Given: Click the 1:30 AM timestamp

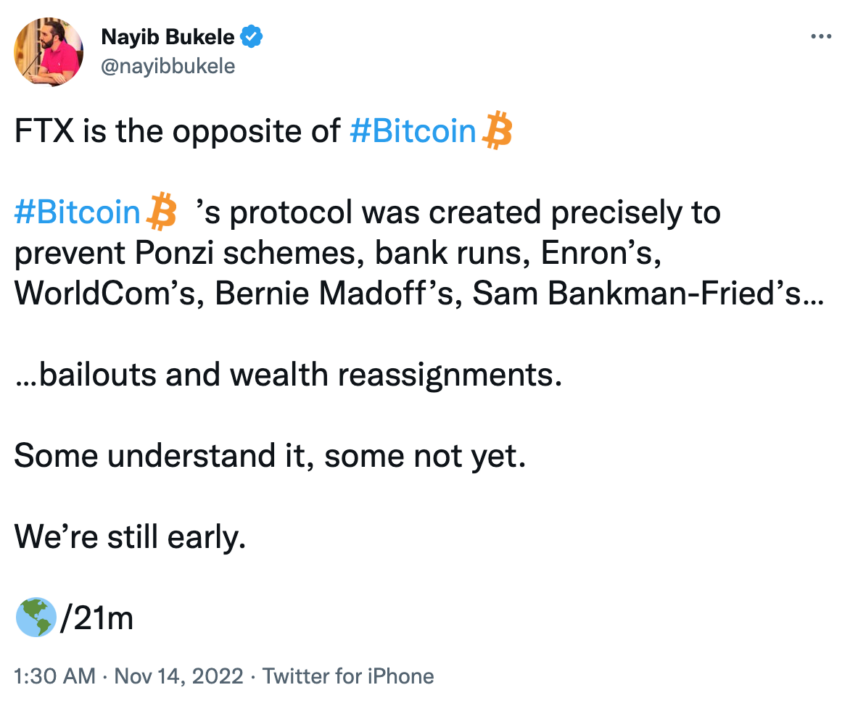Looking at the screenshot, I should (52, 676).
